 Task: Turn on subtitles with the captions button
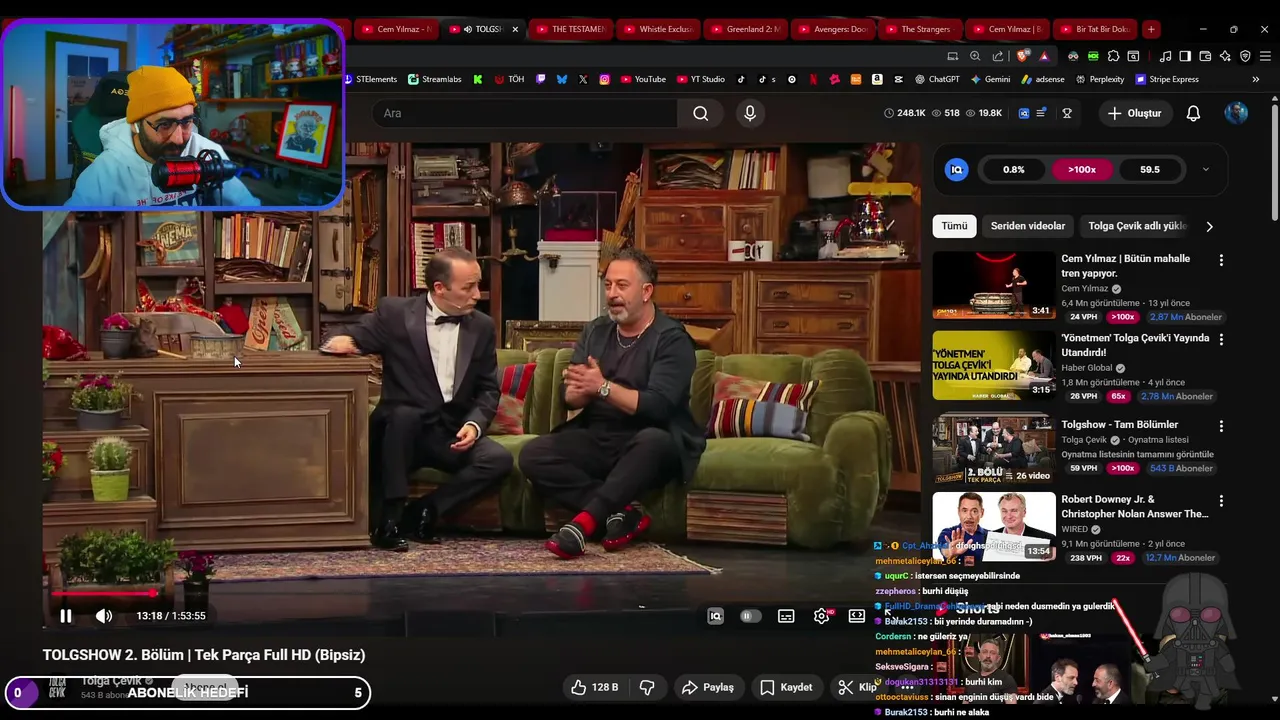tap(786, 616)
